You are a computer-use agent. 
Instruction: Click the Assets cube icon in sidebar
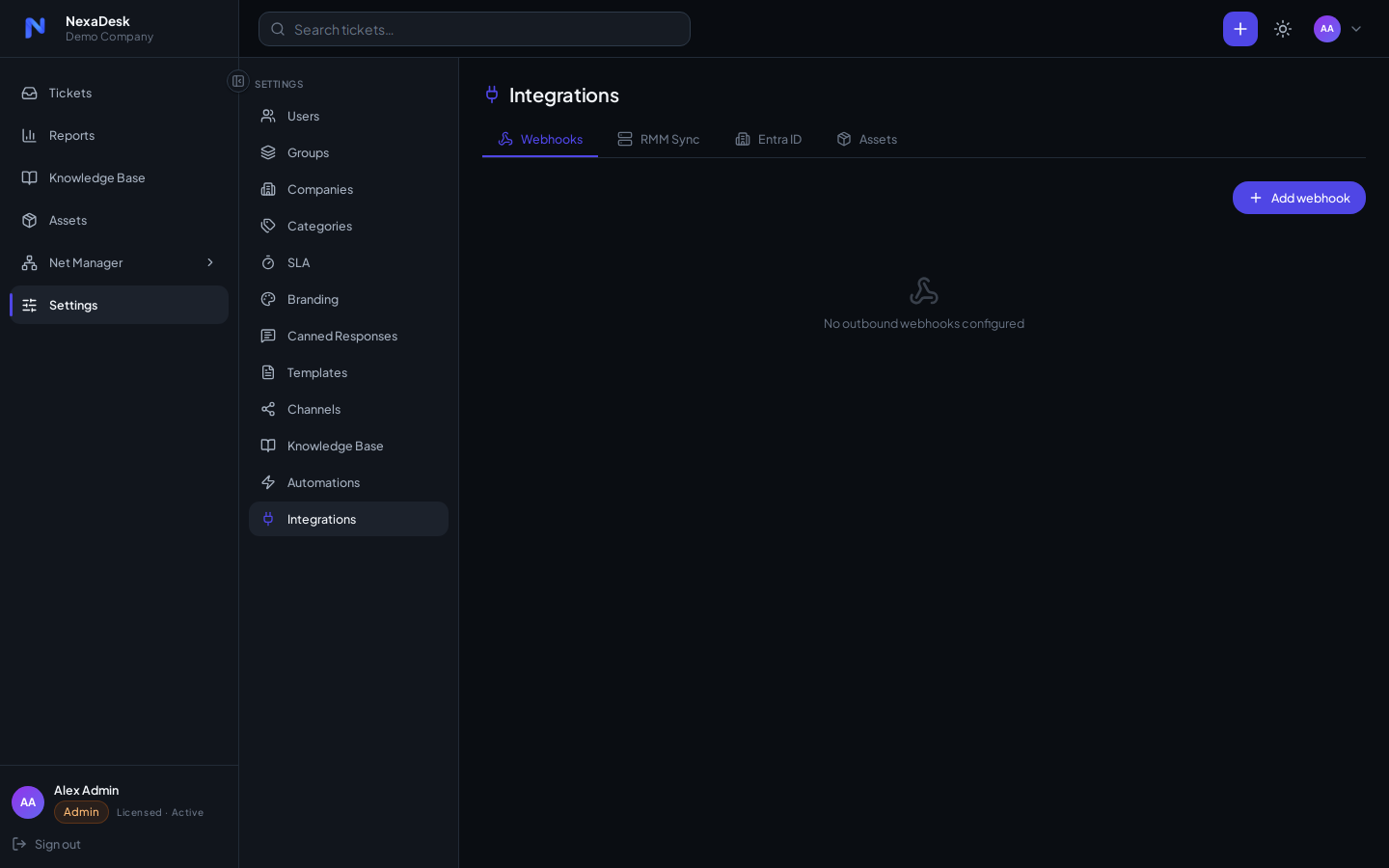[x=30, y=220]
